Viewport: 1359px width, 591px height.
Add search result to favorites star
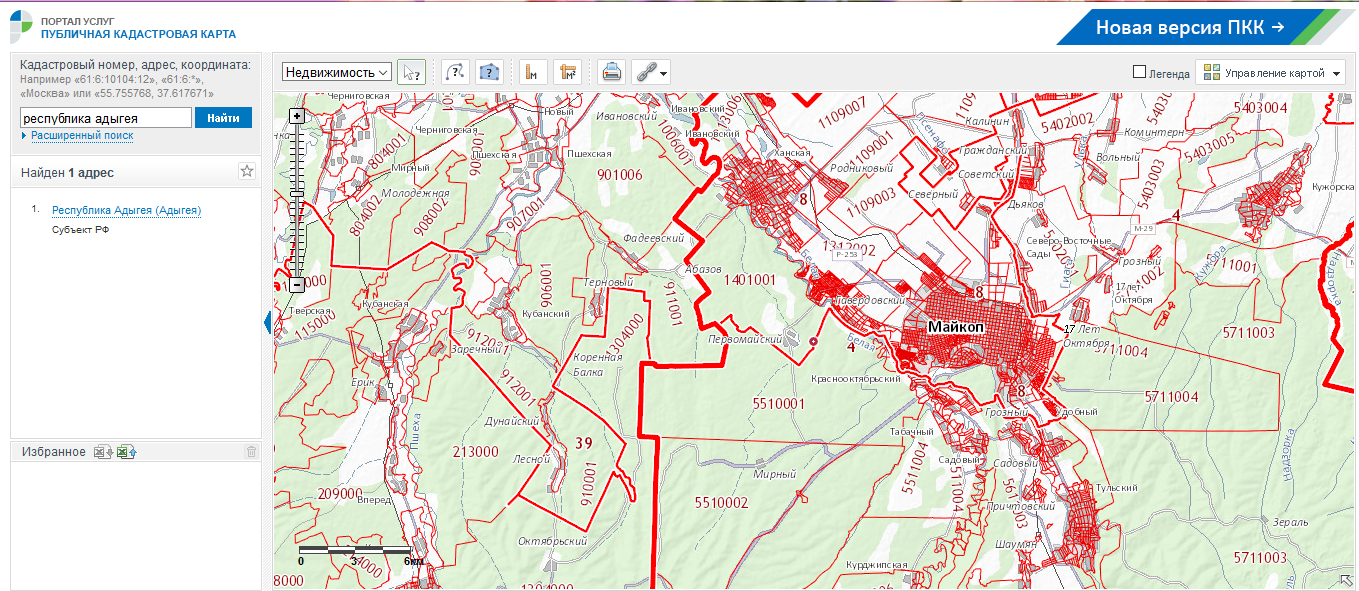click(247, 172)
